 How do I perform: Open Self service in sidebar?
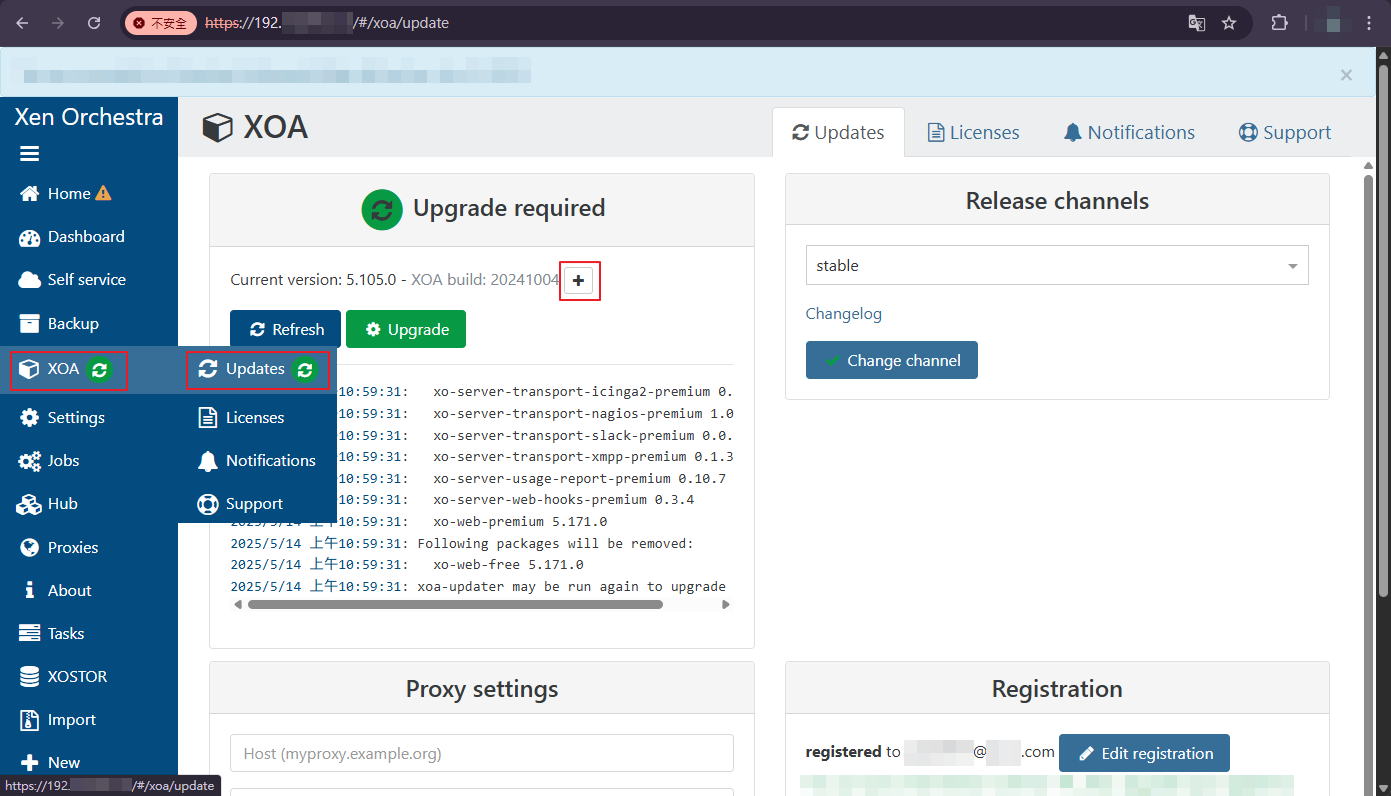[x=73, y=280]
